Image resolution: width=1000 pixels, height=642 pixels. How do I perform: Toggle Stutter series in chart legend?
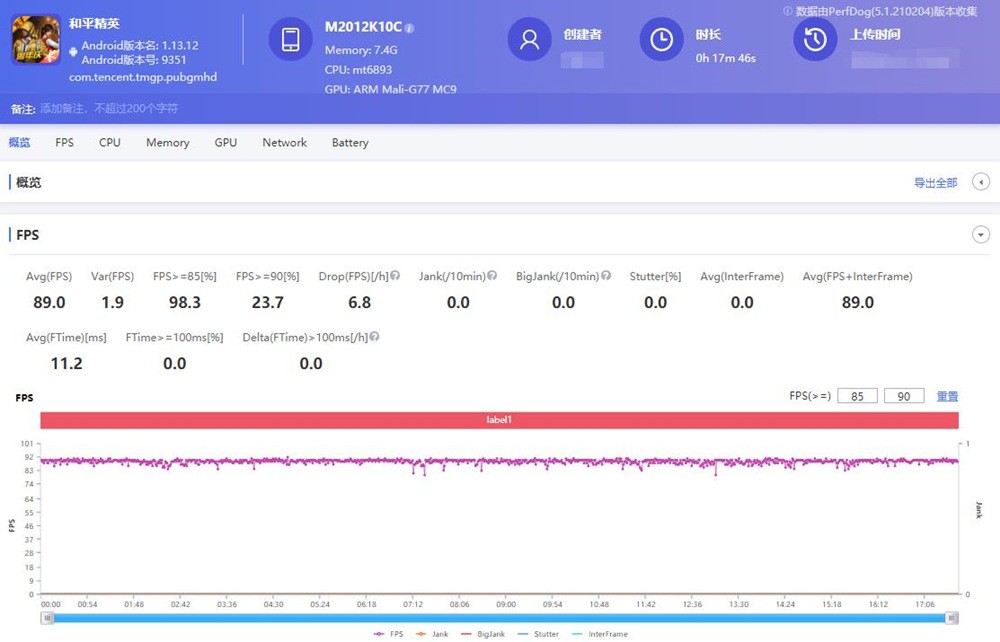(538, 634)
